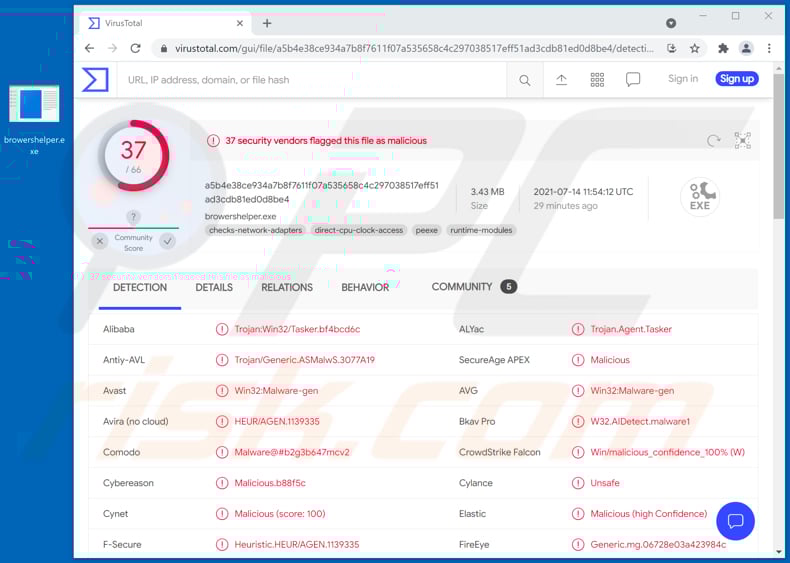Click the reanalyze refresh icon
This screenshot has width=790, height=563.
pos(713,141)
